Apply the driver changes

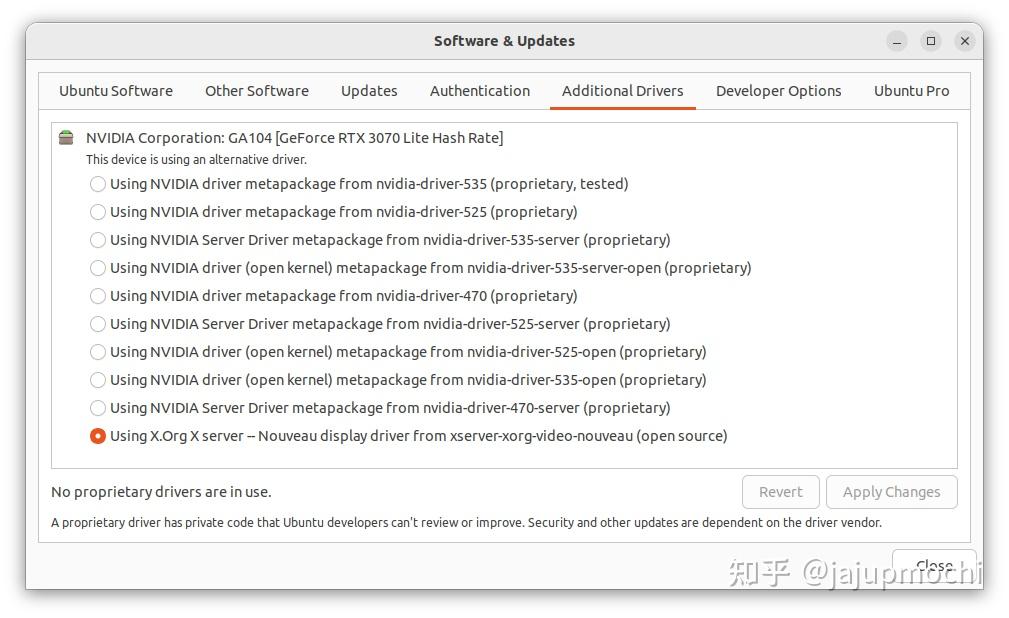click(891, 492)
